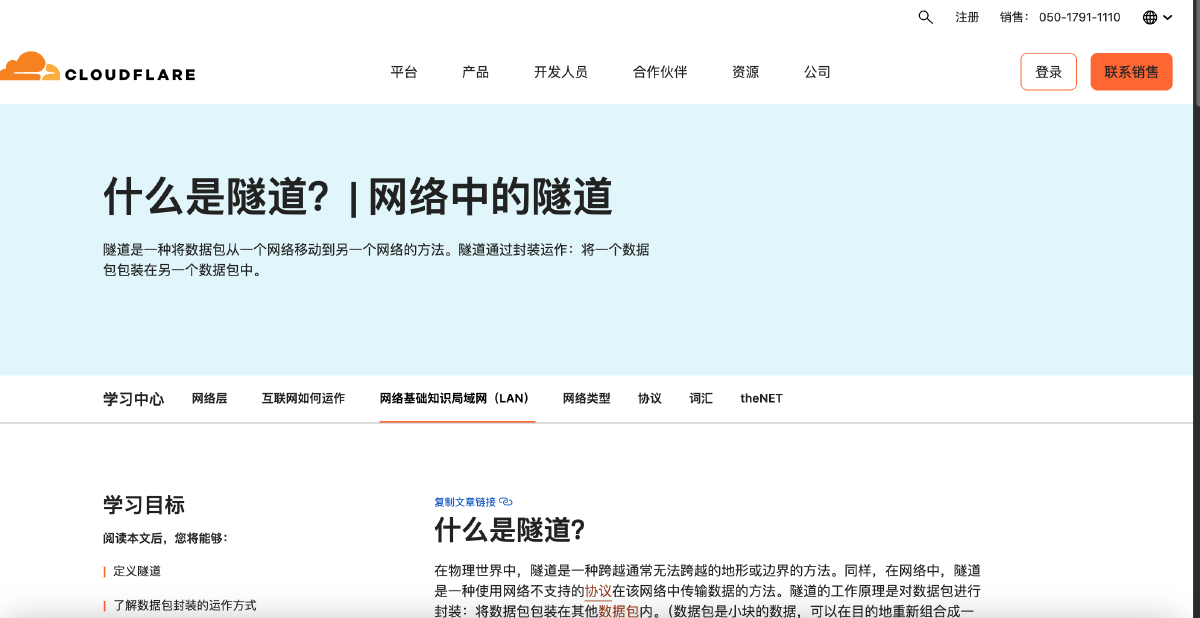The height and width of the screenshot is (618, 1200).
Task: Click the copy article link chain icon
Action: 505,502
